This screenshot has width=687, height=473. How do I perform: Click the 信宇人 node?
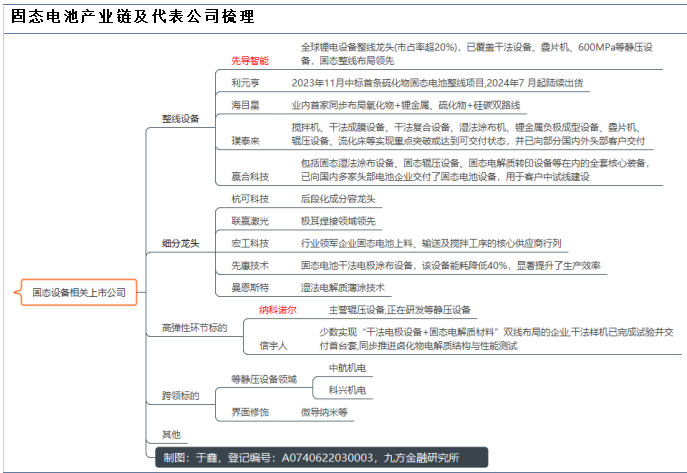273,346
